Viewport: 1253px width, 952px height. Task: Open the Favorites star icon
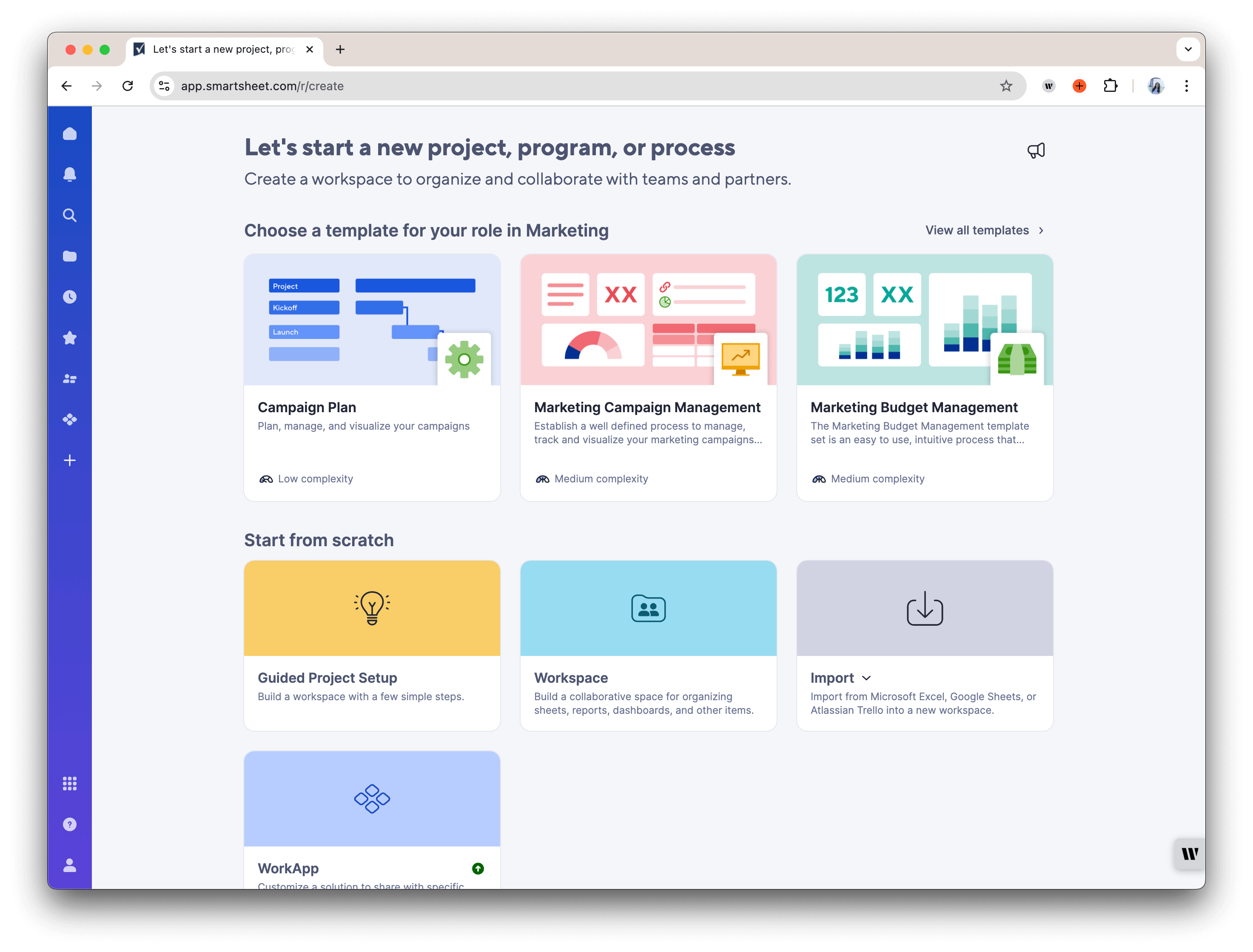(70, 338)
